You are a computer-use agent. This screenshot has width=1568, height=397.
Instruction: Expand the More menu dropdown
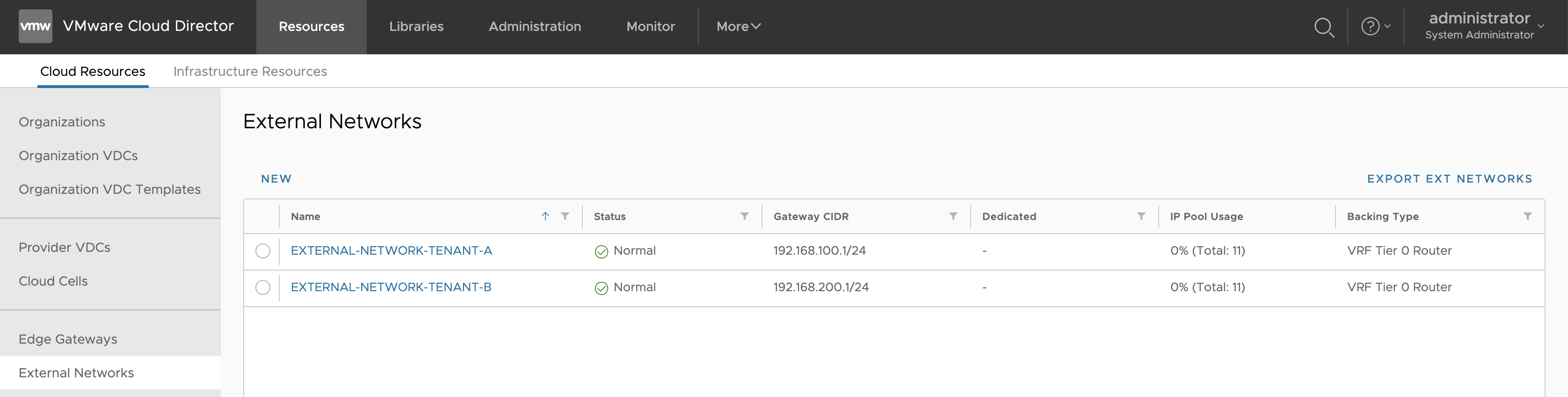(738, 26)
